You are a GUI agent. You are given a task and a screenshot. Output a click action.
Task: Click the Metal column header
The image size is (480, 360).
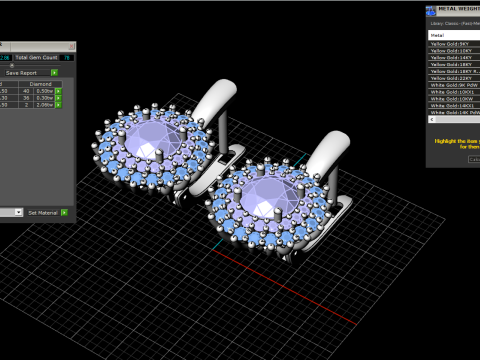(x=454, y=35)
